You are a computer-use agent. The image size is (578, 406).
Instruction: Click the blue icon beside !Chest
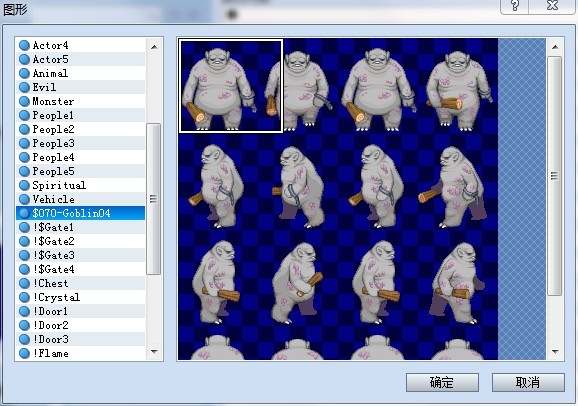click(x=24, y=283)
